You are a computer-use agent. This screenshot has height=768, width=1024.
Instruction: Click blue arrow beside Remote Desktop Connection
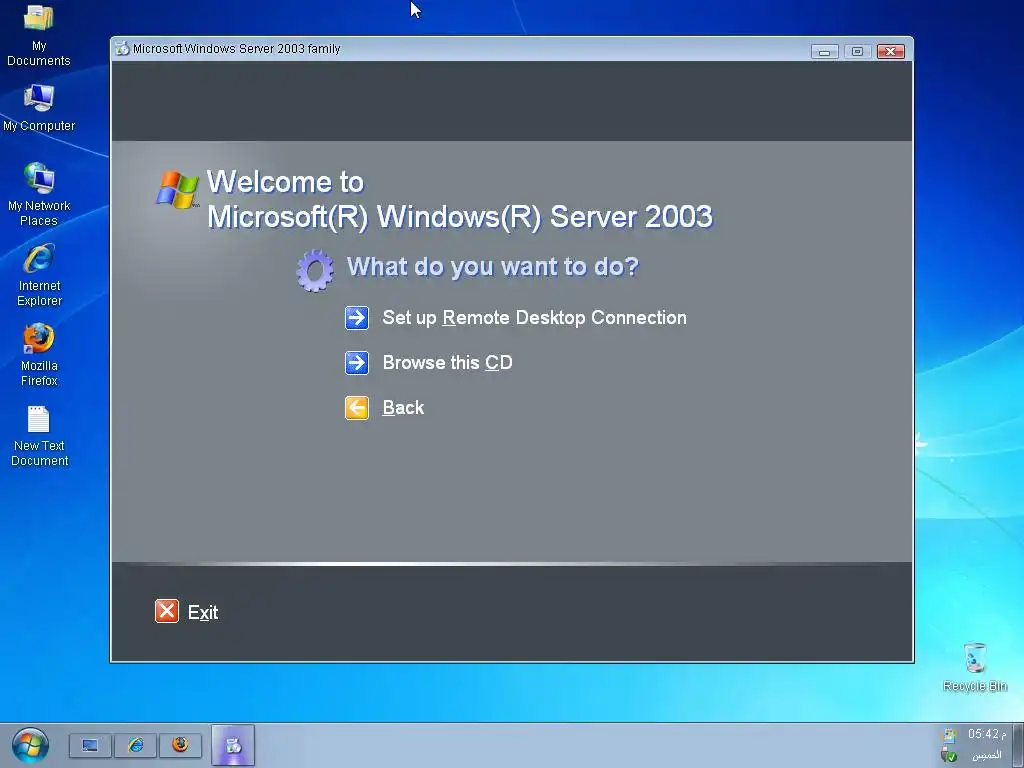tap(357, 318)
